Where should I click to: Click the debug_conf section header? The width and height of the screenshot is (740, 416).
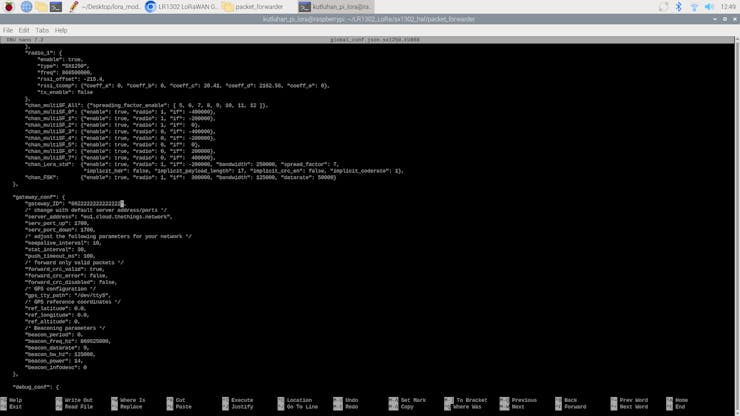pos(36,387)
